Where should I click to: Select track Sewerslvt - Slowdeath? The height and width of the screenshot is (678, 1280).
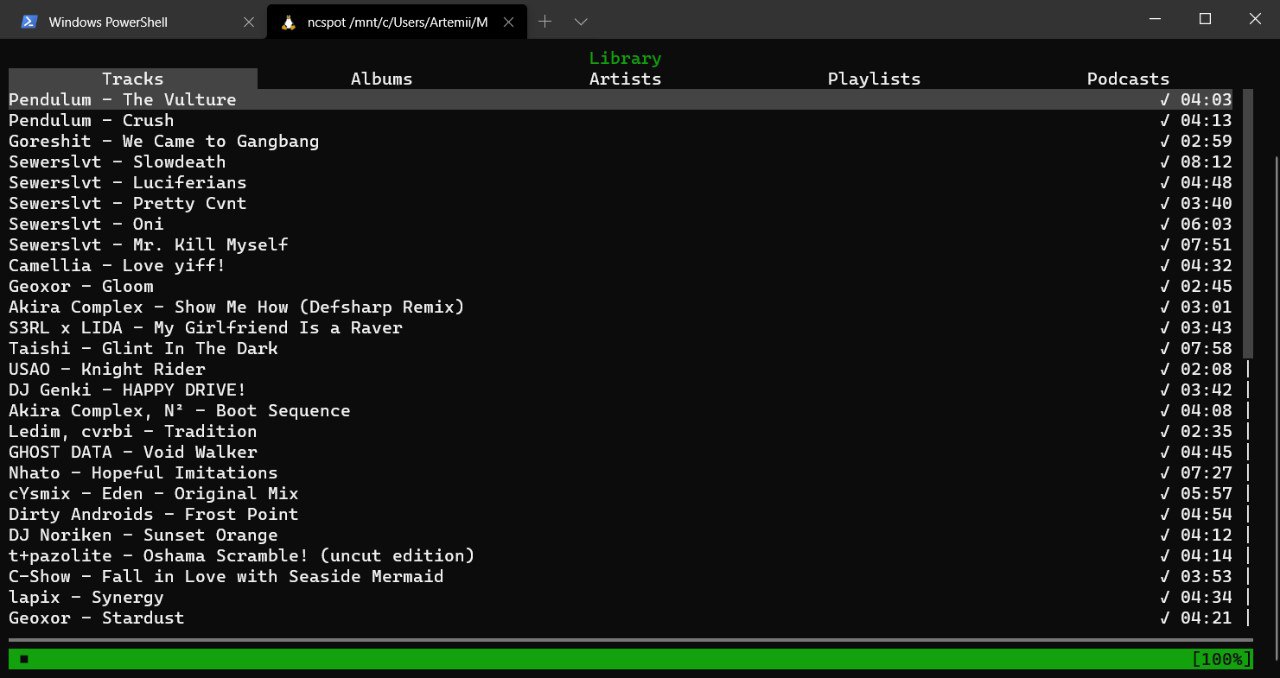click(620, 162)
